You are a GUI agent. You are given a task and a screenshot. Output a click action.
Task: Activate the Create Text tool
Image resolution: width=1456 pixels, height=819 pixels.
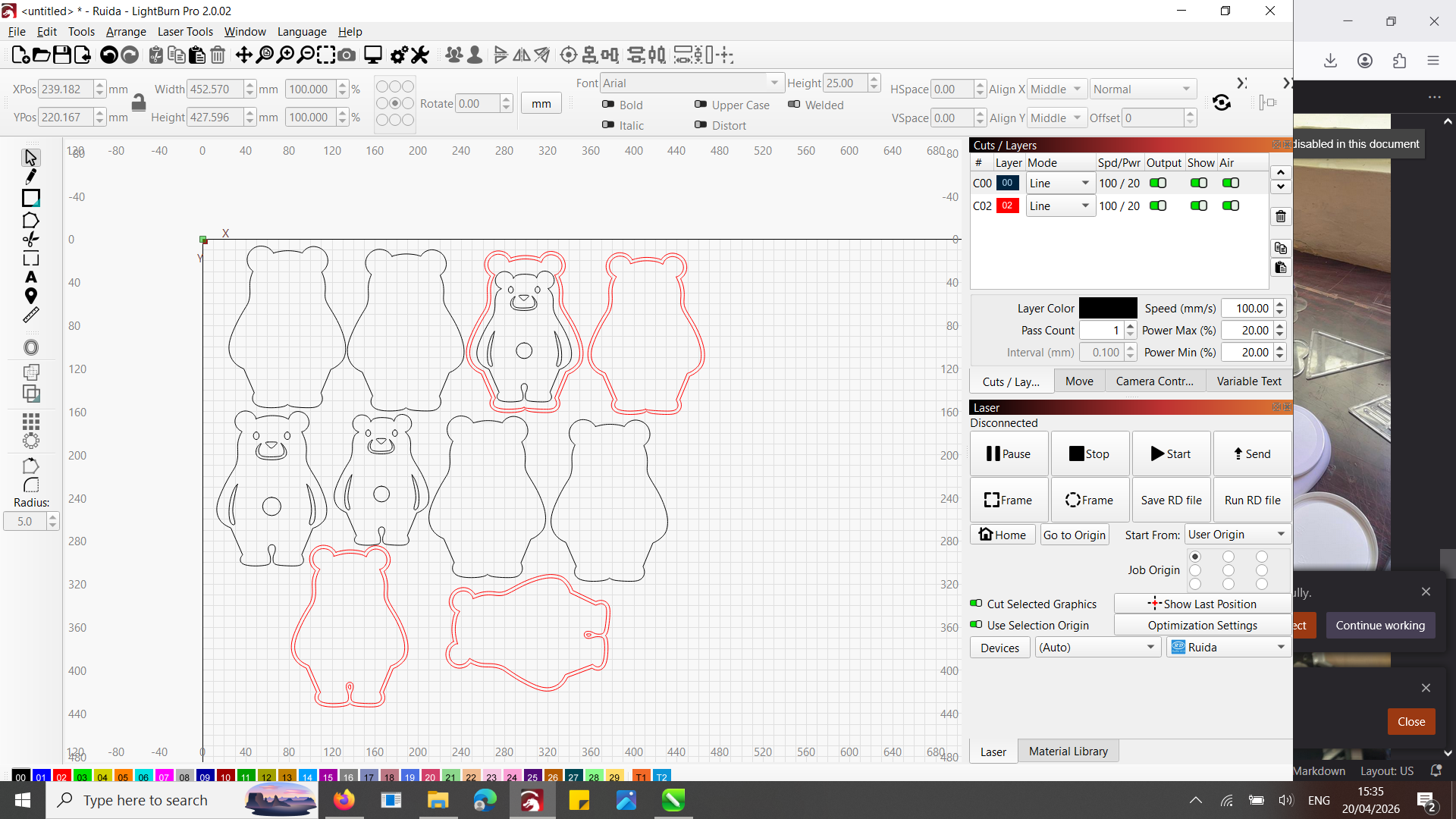click(x=30, y=278)
